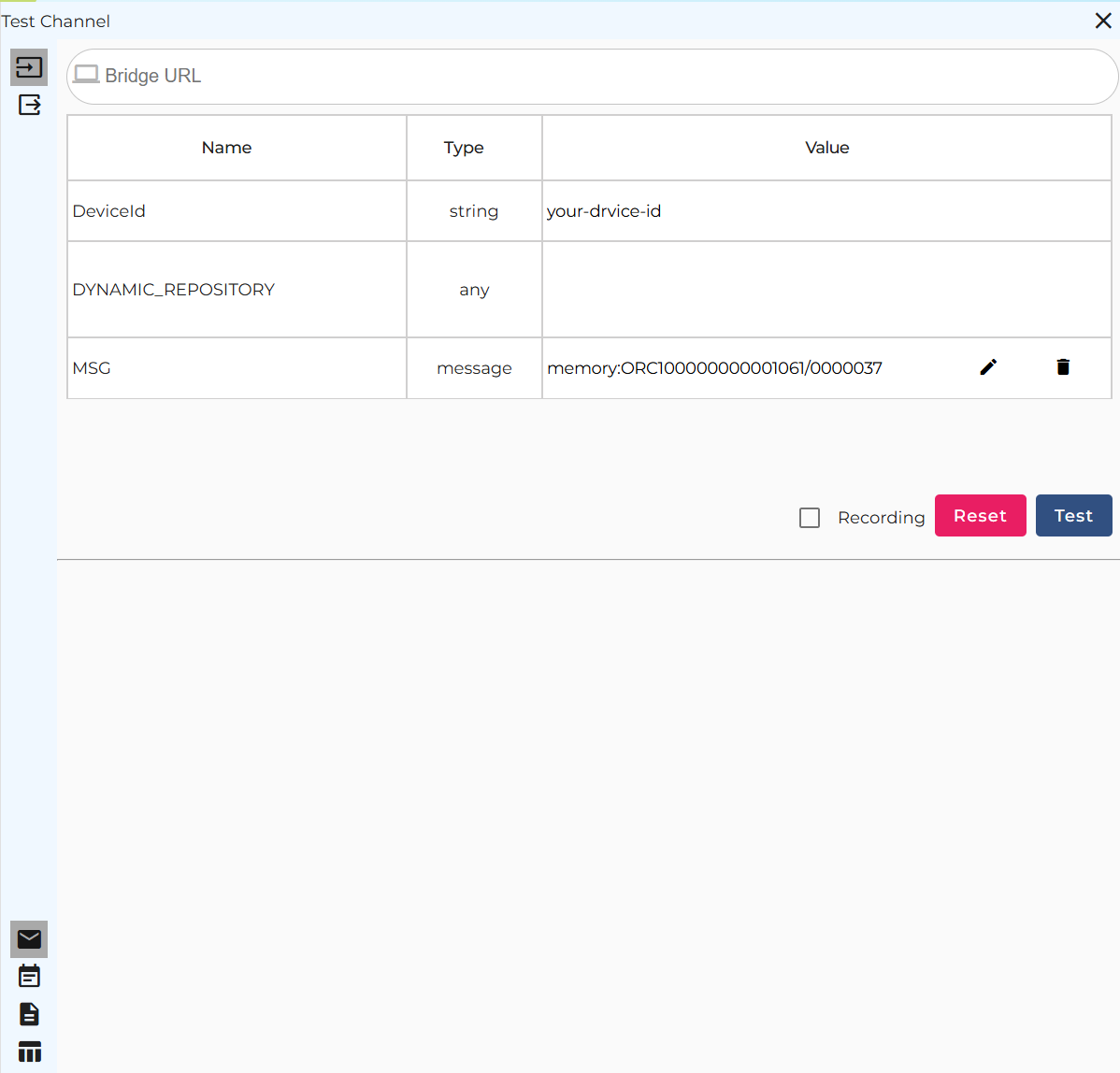Image resolution: width=1120 pixels, height=1073 pixels.
Task: Click the any type cell
Action: 474,289
